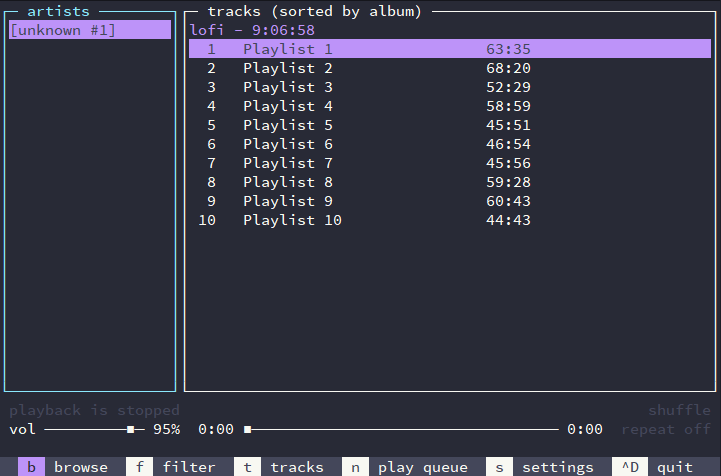Toggle the repeat off setting

(666, 429)
